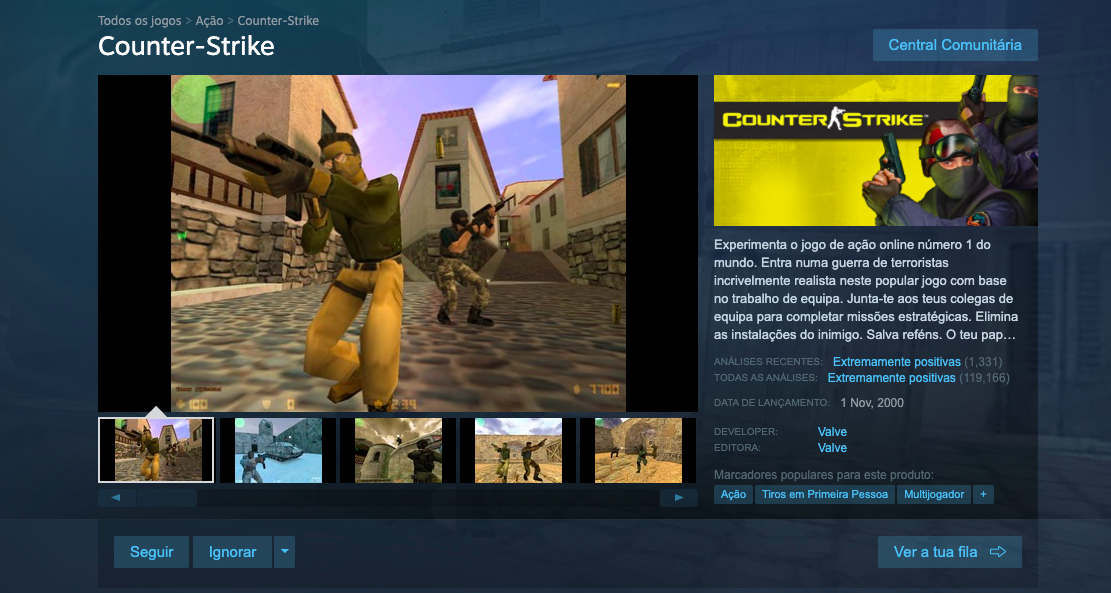Click the plus button to add tags

[983, 495]
